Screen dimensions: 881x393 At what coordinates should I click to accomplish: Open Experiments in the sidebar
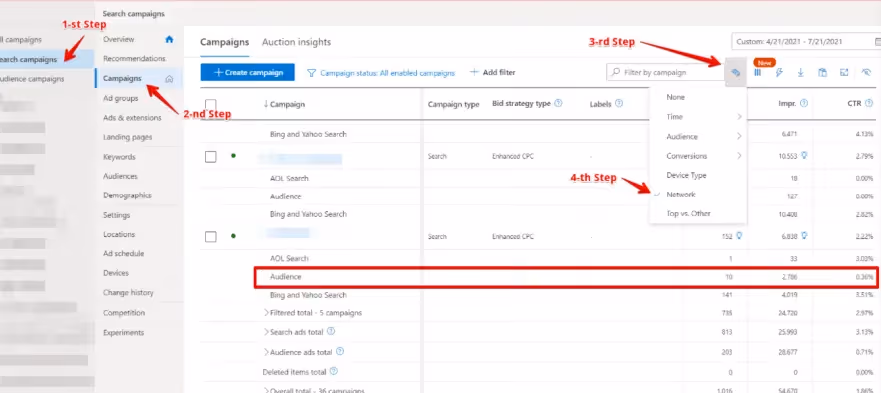point(123,332)
